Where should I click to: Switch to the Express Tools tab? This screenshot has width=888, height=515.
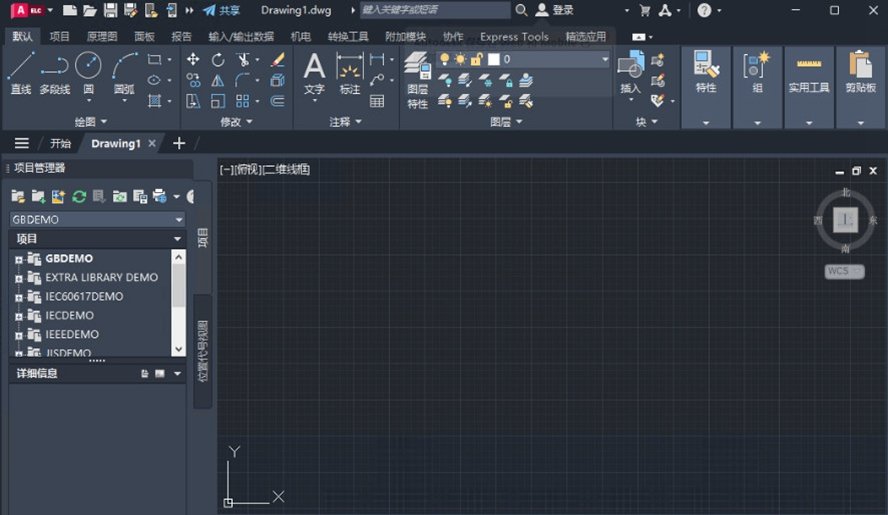[x=514, y=37]
